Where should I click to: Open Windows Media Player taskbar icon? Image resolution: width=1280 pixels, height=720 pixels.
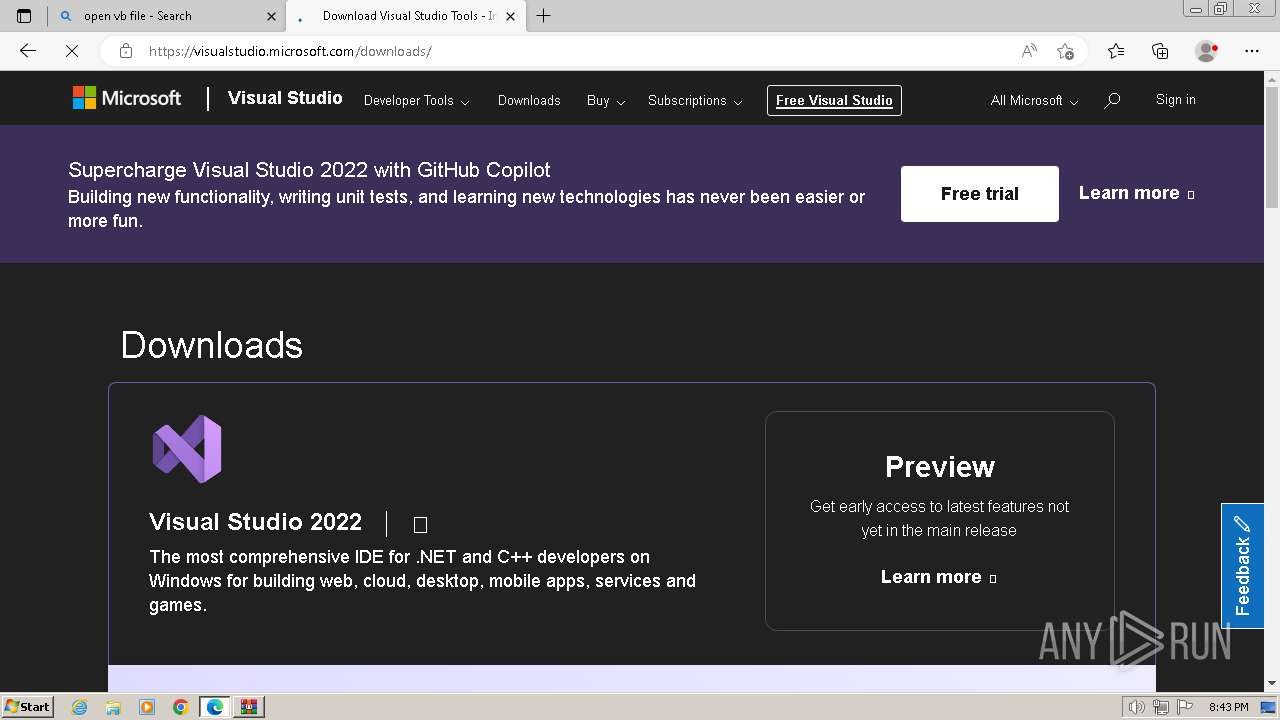(147, 707)
